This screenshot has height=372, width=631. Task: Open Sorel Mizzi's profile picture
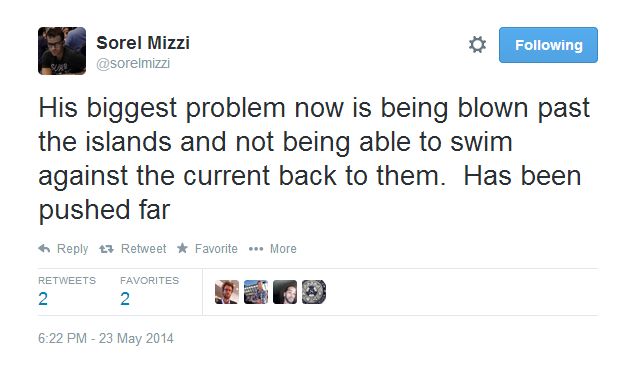point(62,51)
